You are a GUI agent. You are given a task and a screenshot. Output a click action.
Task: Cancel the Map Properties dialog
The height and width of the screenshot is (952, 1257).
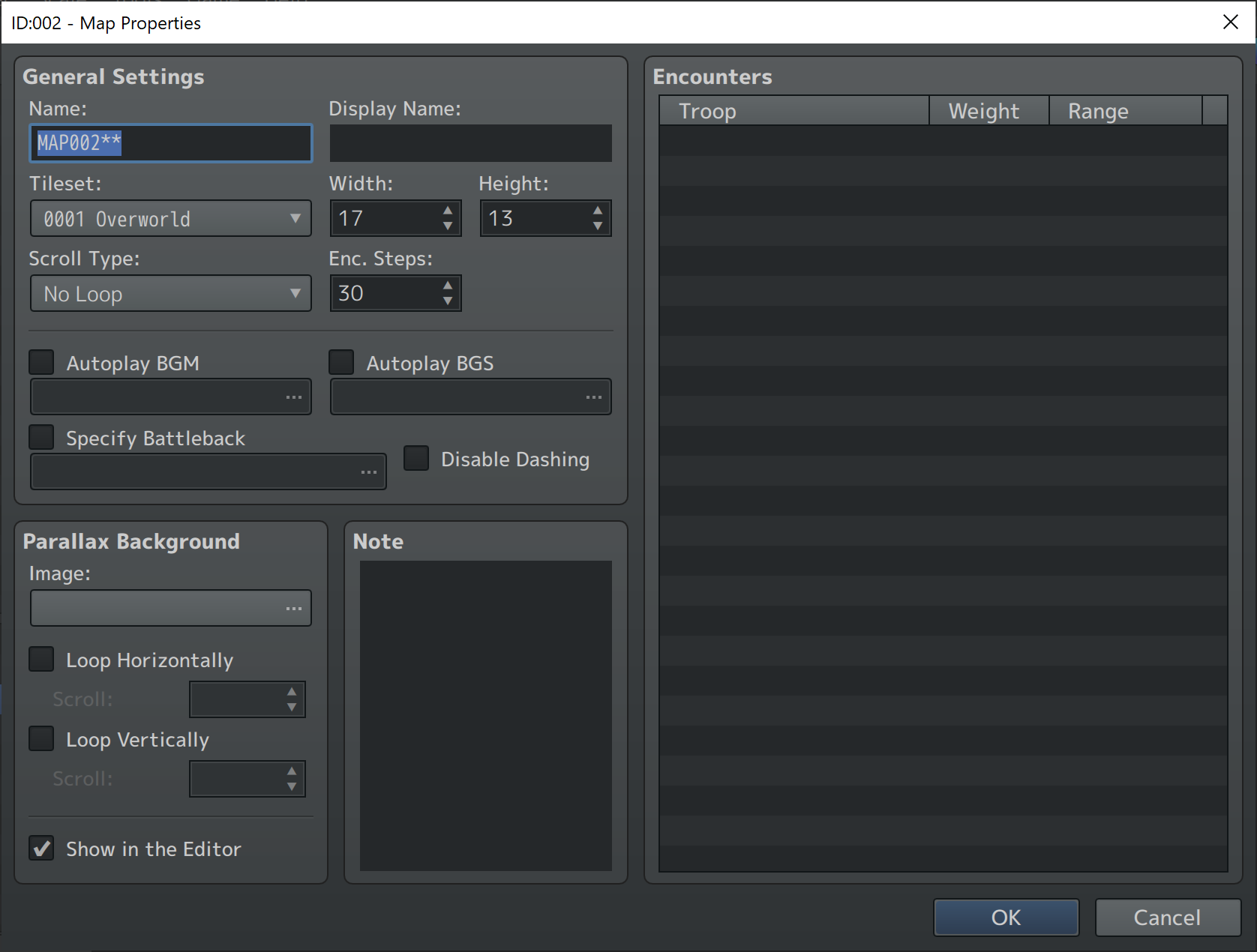coord(1168,918)
